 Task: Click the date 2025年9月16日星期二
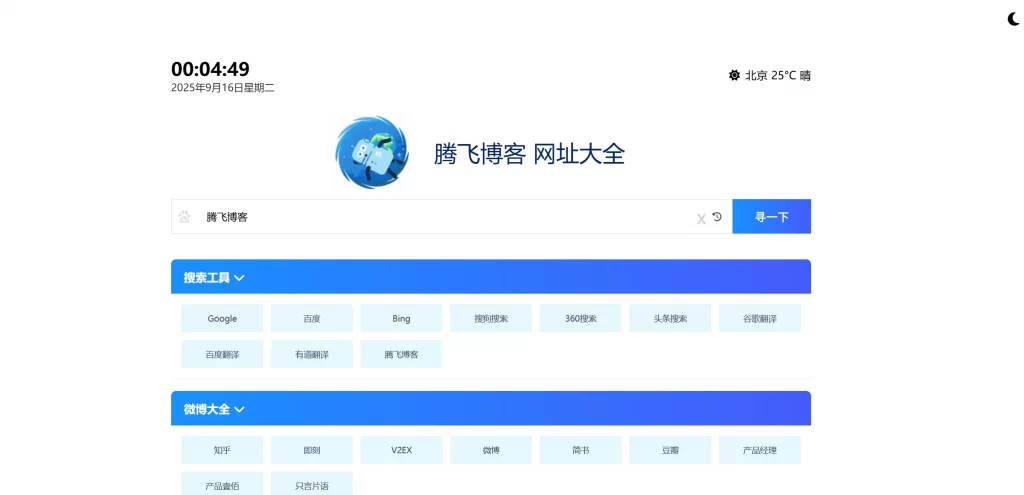pos(223,88)
